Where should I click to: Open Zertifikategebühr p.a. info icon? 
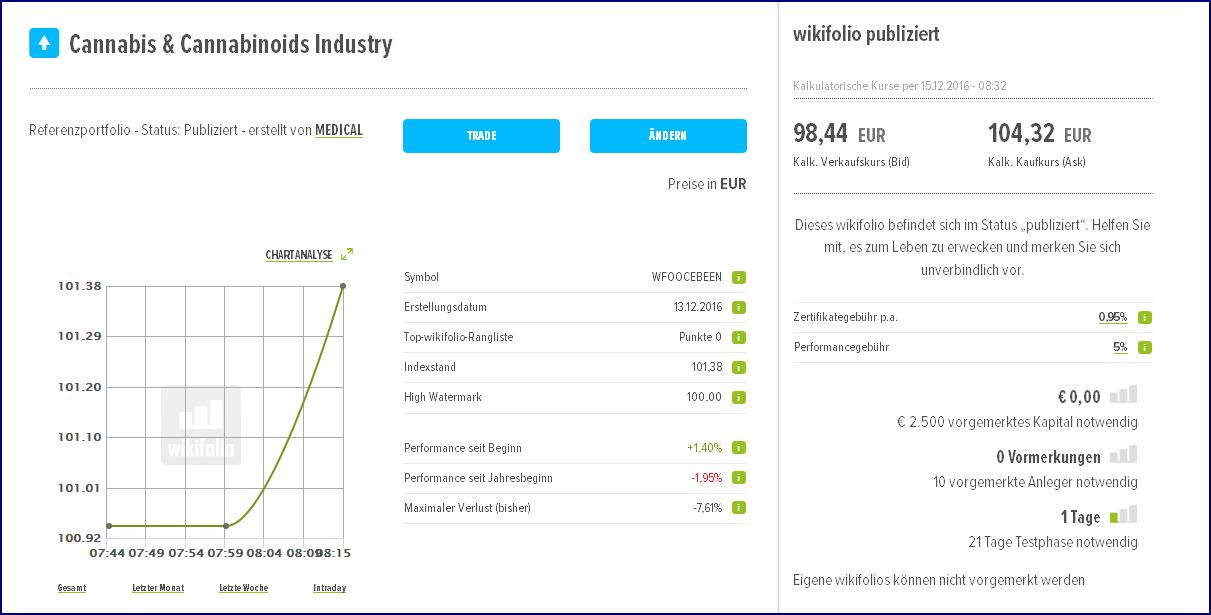(x=1145, y=318)
